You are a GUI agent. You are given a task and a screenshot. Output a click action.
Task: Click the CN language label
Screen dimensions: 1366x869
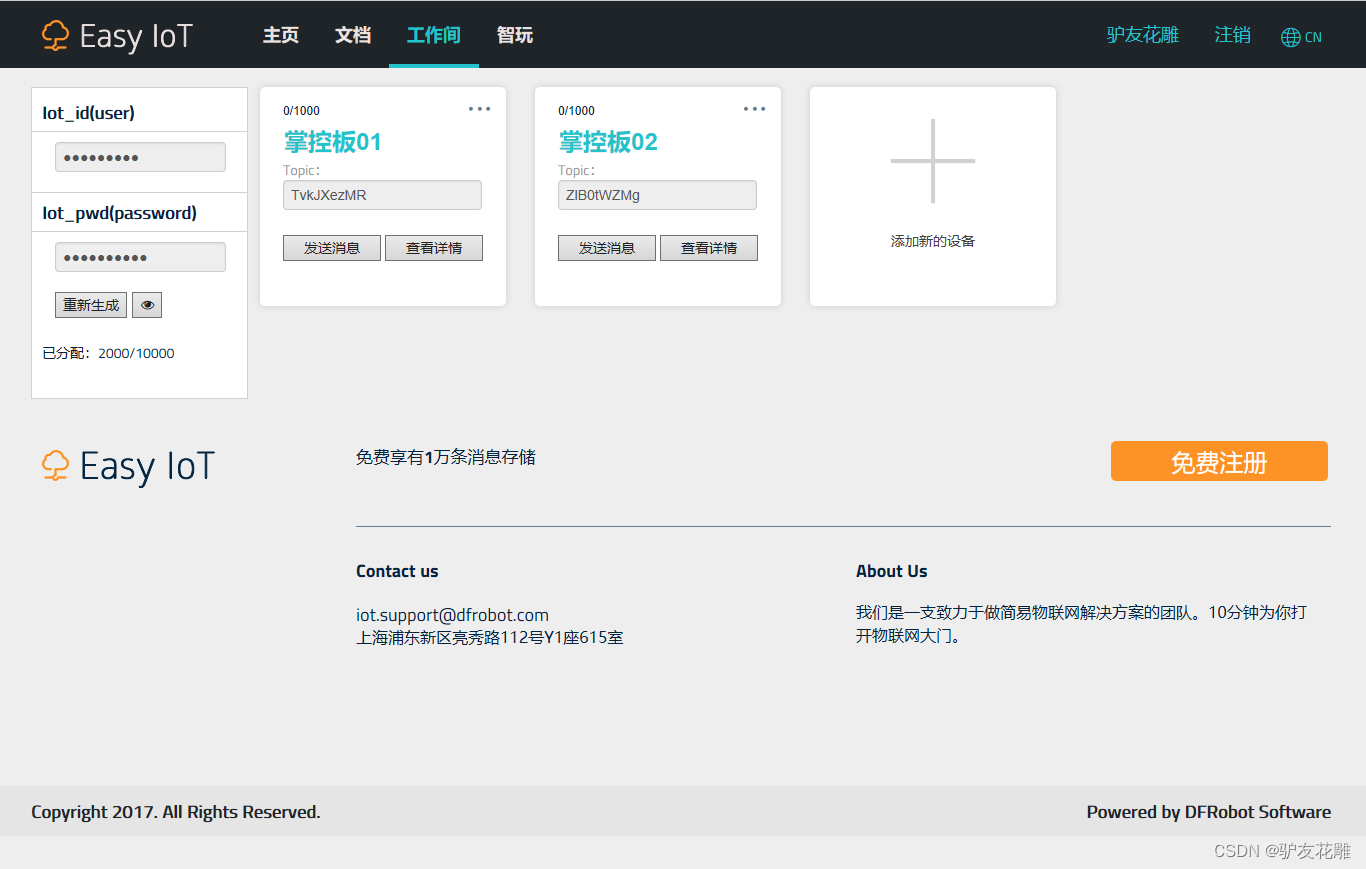1313,37
